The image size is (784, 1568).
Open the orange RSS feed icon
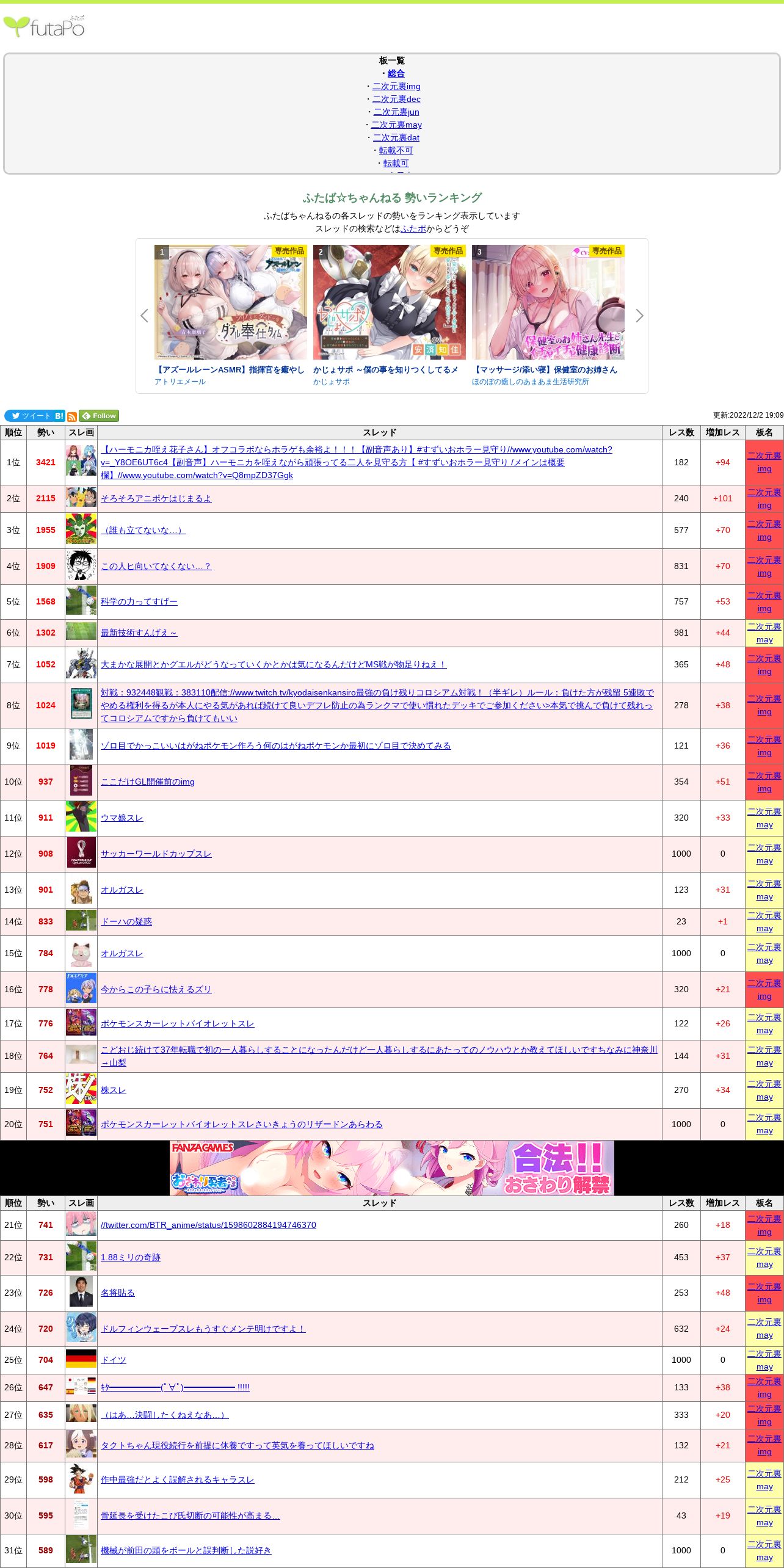pyautogui.click(x=72, y=416)
